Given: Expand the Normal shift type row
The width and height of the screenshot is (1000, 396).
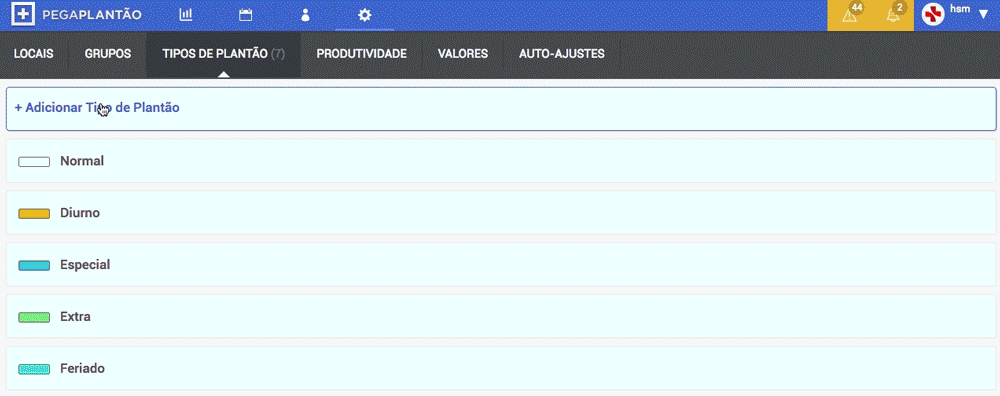Looking at the screenshot, I should [x=501, y=161].
